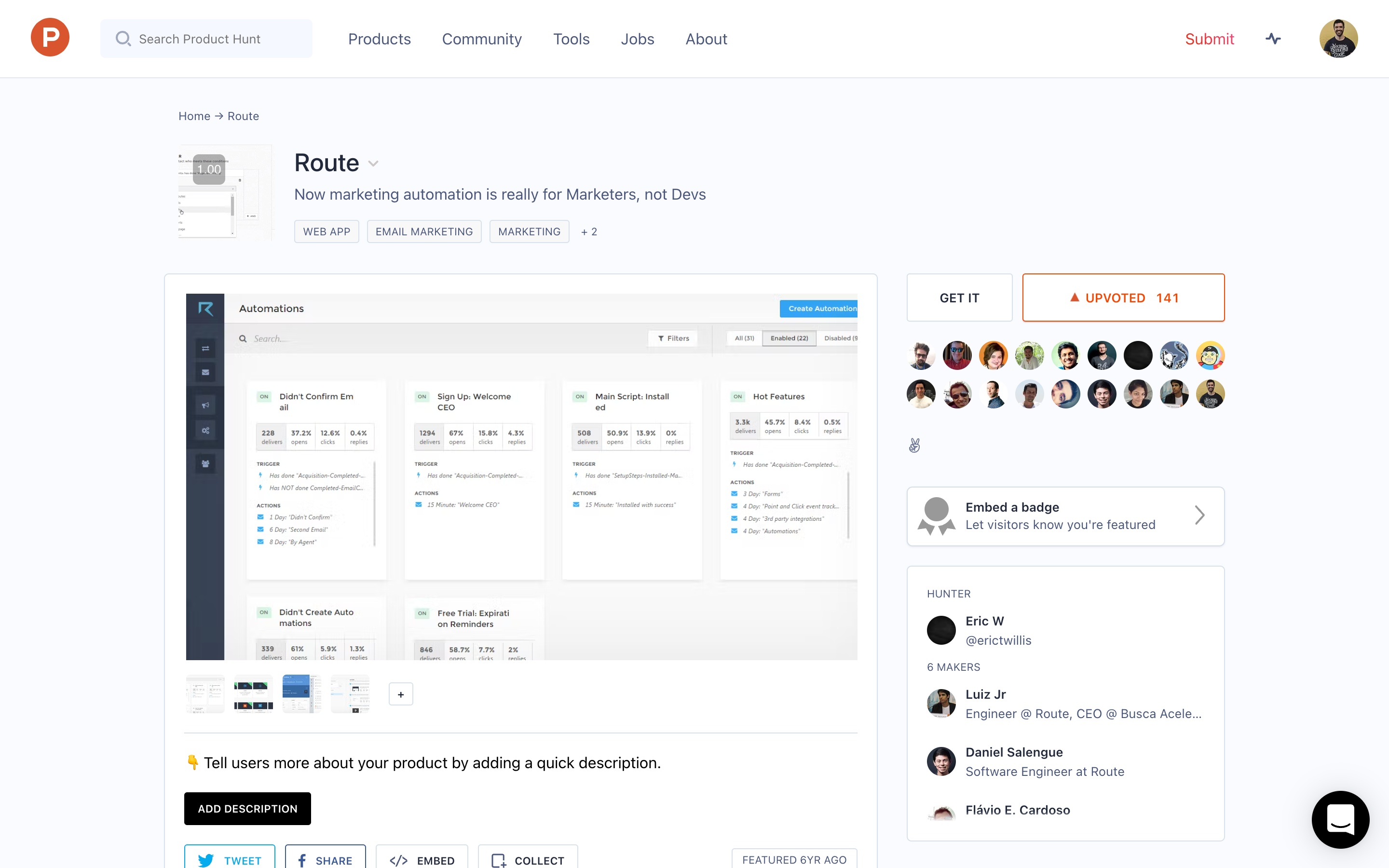Click the HUNTER heading
This screenshot has height=868, width=1389.
(x=949, y=594)
